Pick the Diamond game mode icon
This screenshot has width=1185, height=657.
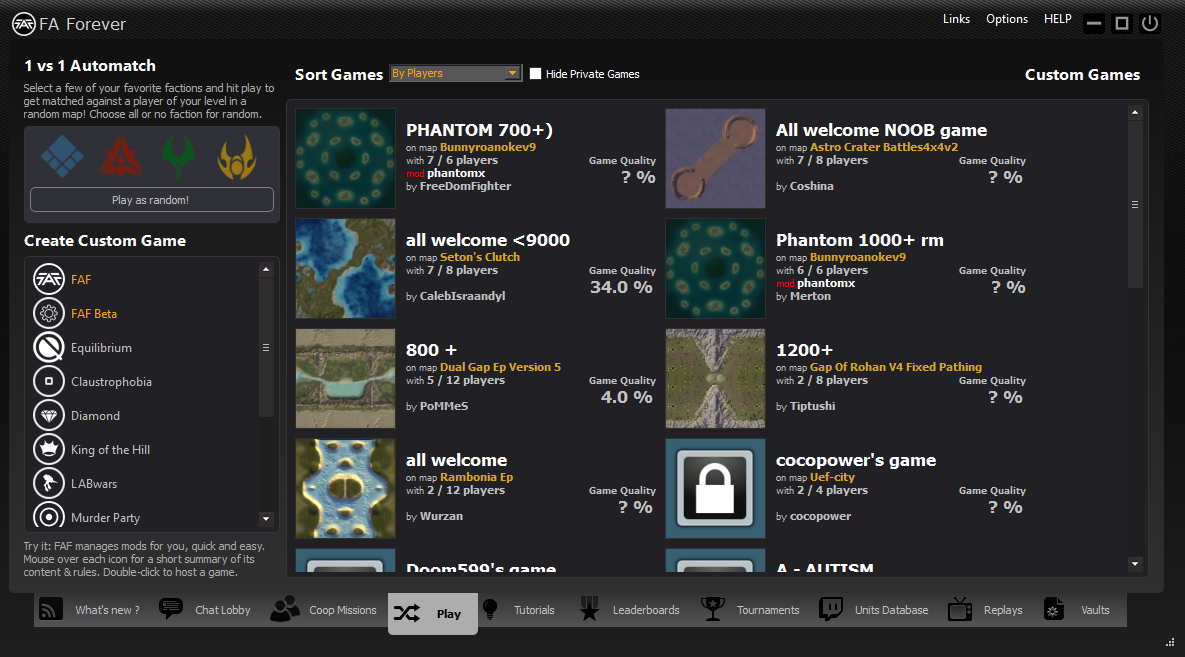pyautogui.click(x=49, y=416)
